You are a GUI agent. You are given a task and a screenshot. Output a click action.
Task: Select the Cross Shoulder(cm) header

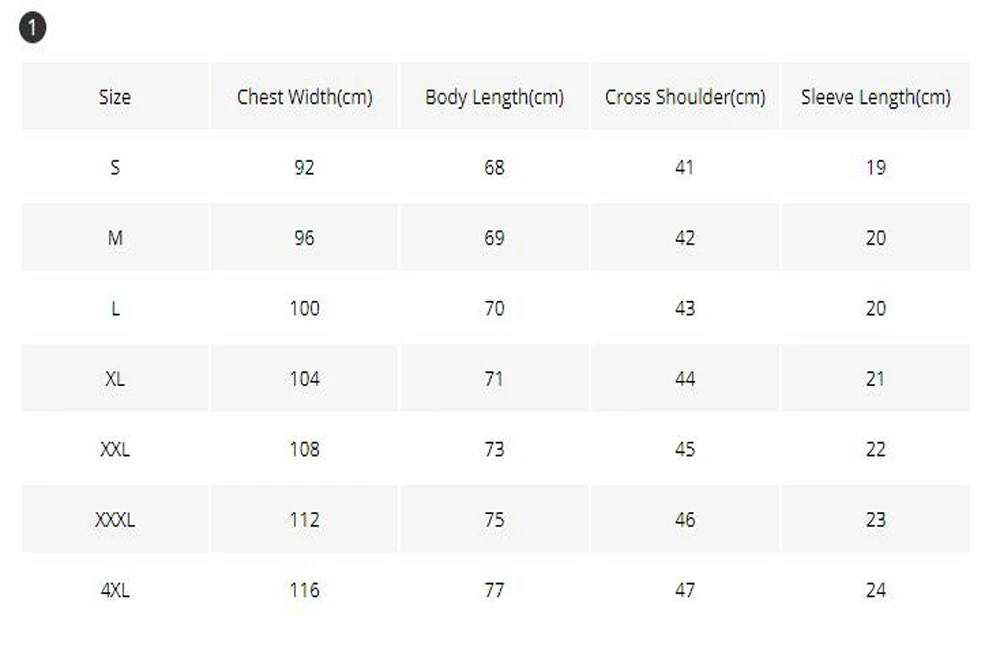point(685,97)
